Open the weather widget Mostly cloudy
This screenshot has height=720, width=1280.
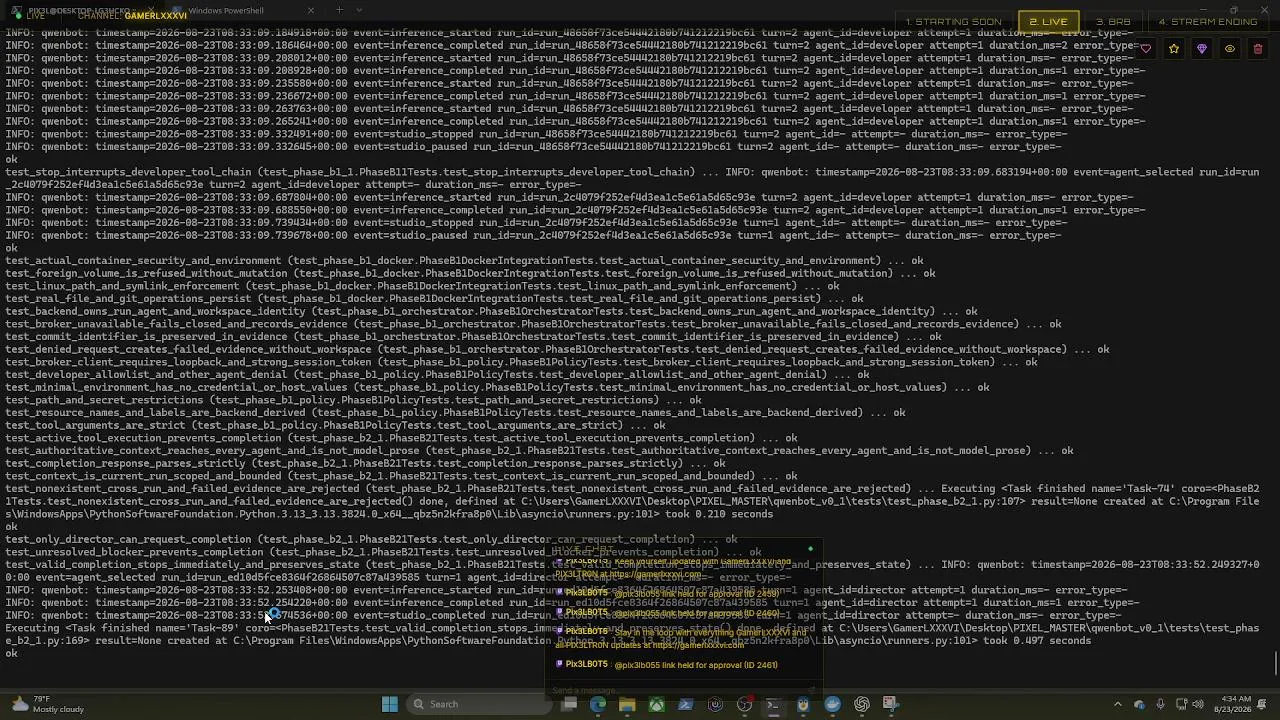click(48, 704)
